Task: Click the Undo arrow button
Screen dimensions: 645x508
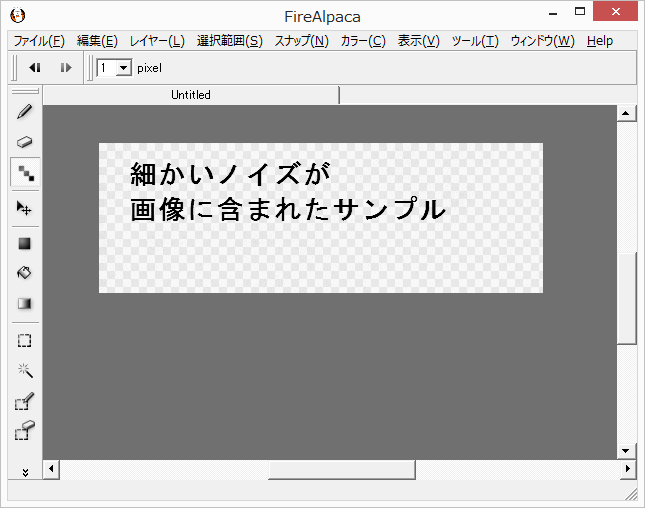Action: point(35,67)
